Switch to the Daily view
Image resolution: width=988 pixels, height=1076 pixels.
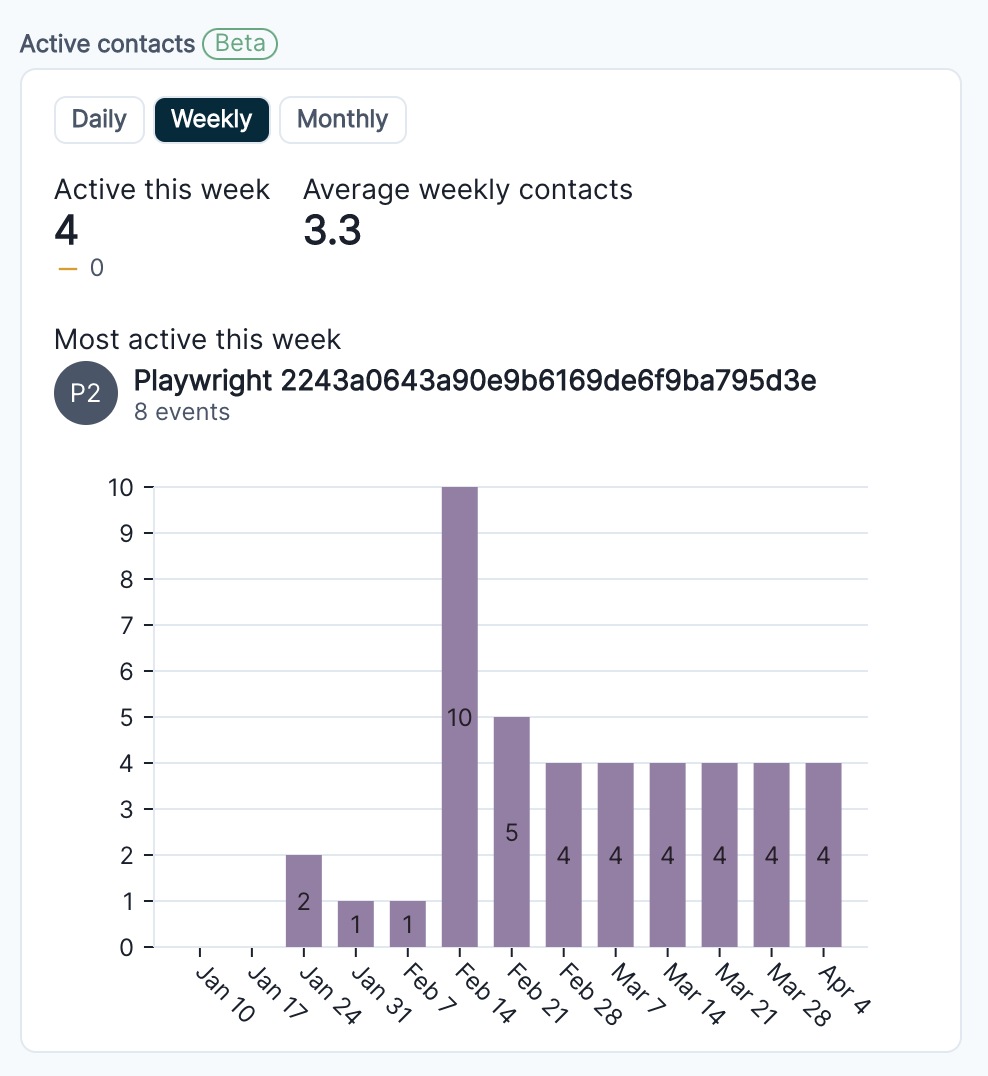99,120
